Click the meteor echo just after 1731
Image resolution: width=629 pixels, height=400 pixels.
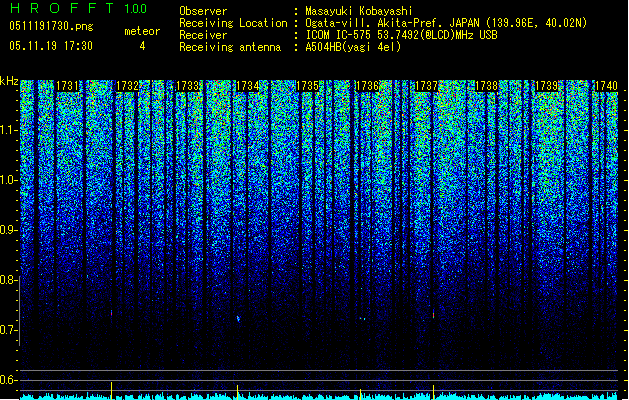[112, 313]
